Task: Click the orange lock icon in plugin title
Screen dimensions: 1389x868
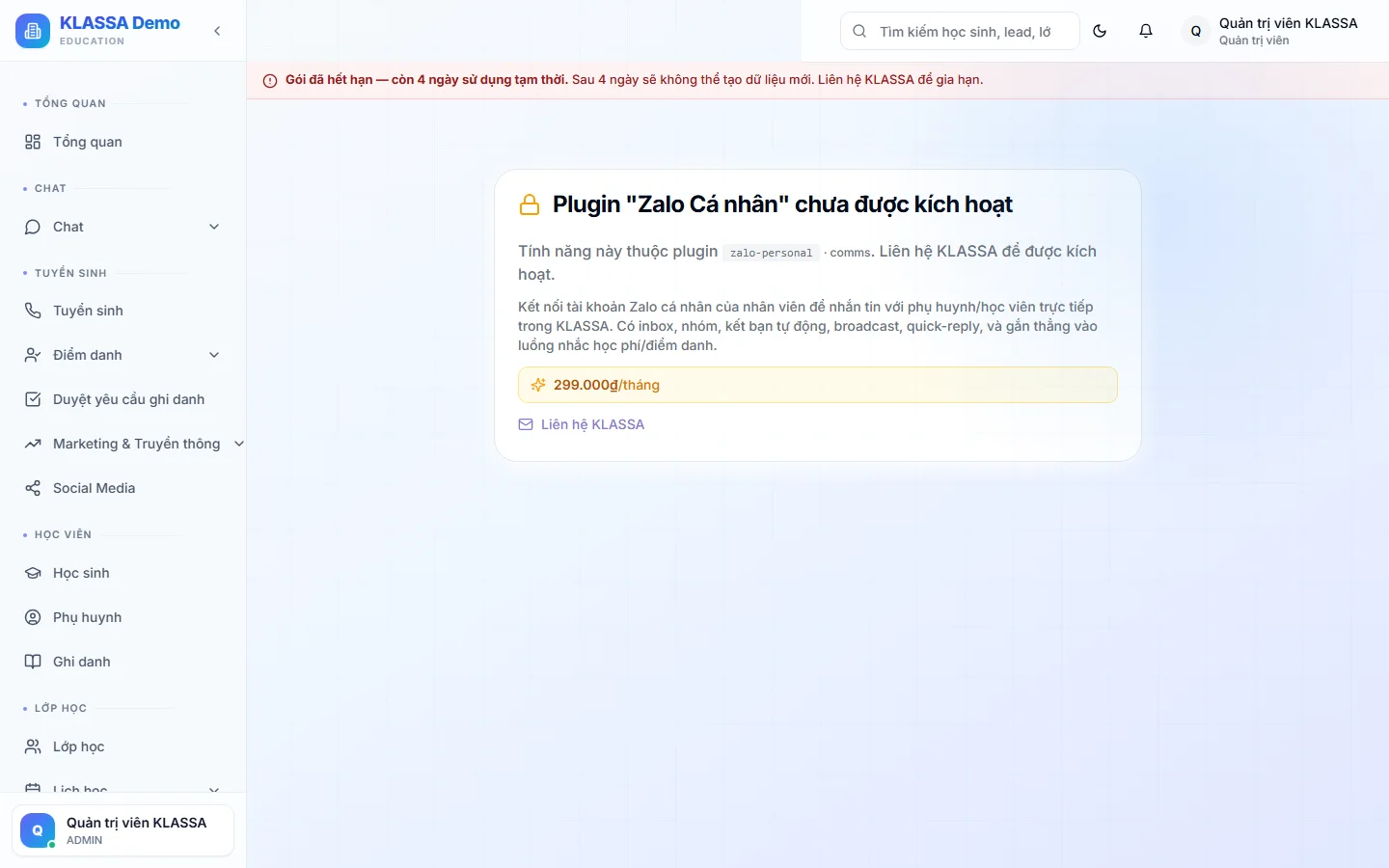Action: point(530,204)
